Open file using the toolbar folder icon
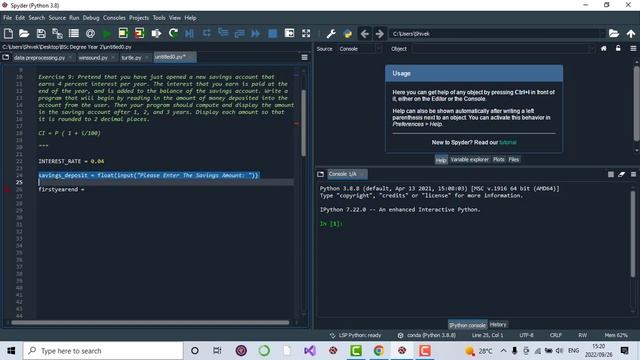640x360 pixels. tap(24, 33)
